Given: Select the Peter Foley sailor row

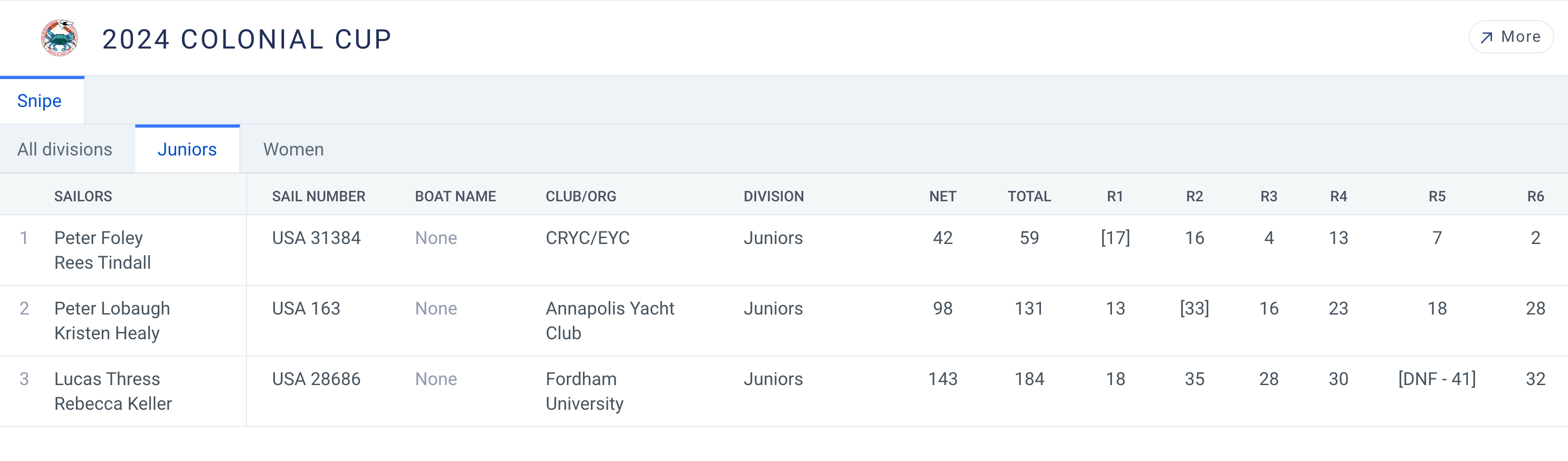Looking at the screenshot, I should 98,238.
